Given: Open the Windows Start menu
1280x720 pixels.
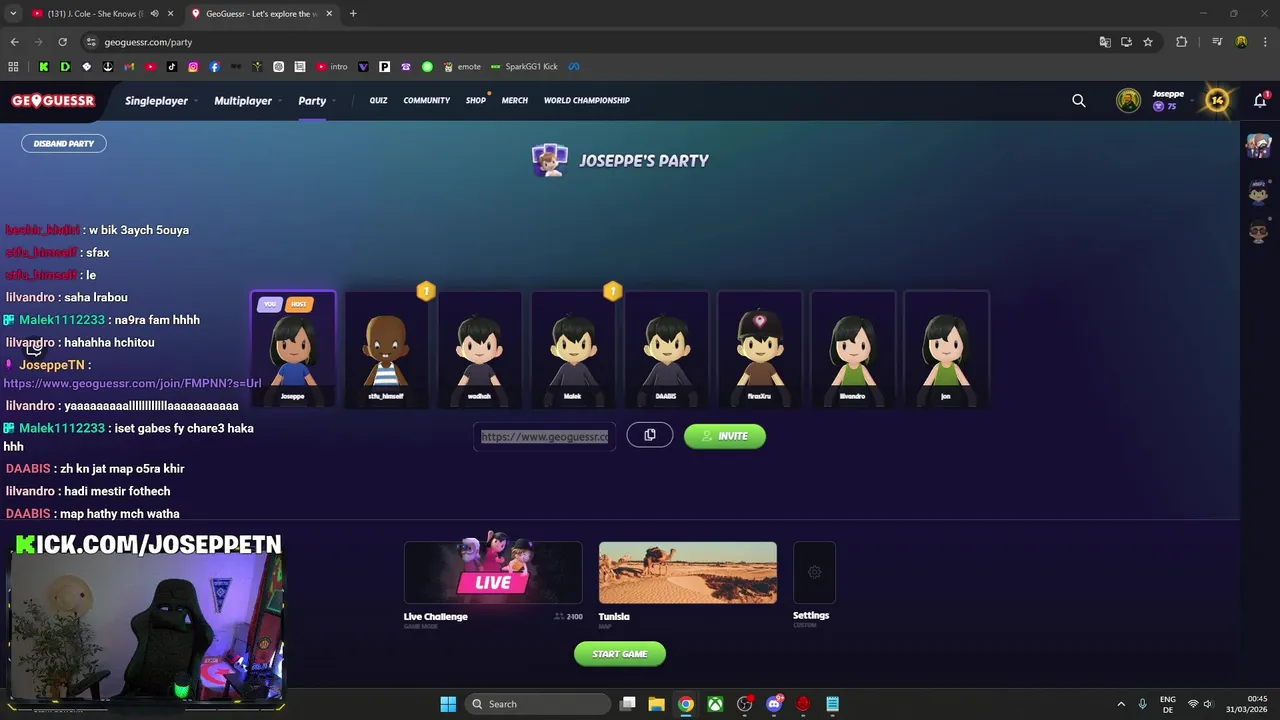Looking at the screenshot, I should pyautogui.click(x=448, y=704).
